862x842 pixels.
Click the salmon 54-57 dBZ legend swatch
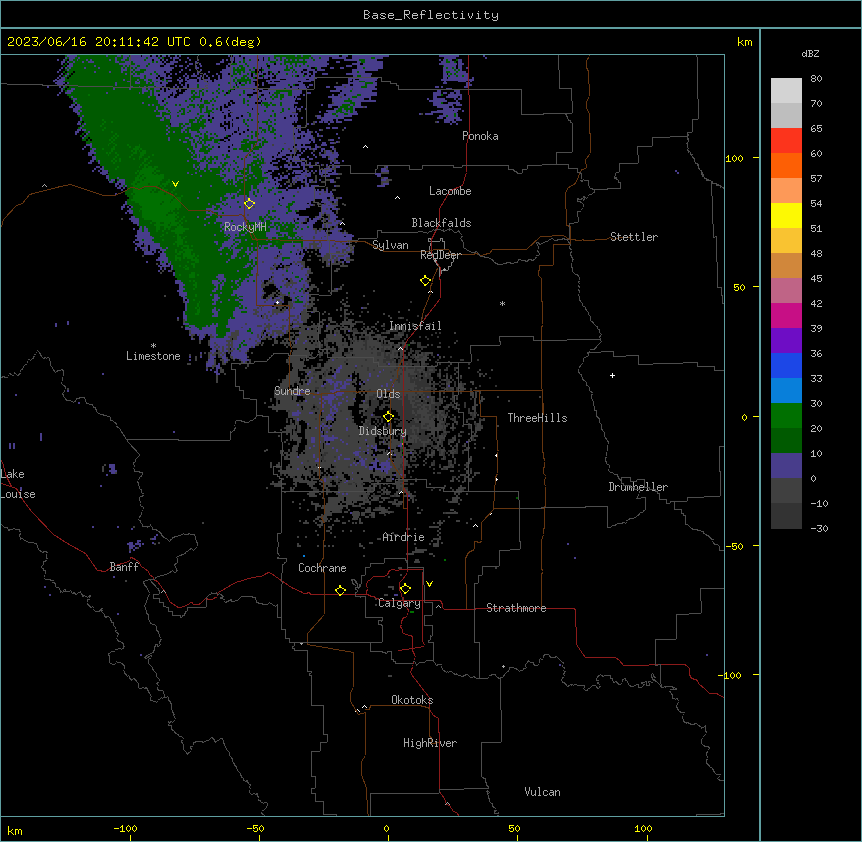786,190
